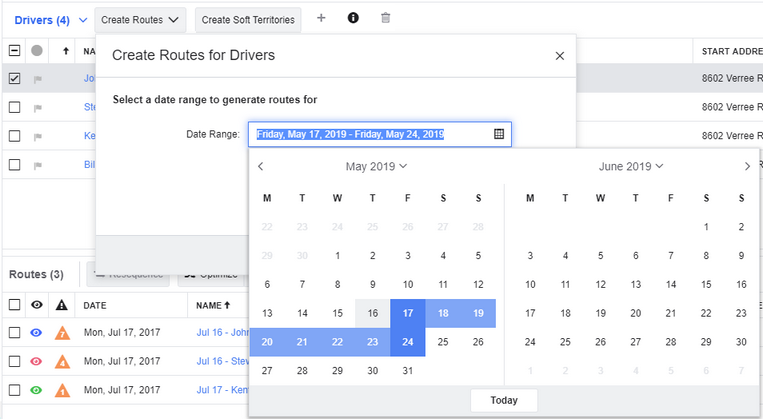The width and height of the screenshot is (763, 419).
Task: Toggle select-all checkbox in Drivers table header
Action: coord(15,50)
